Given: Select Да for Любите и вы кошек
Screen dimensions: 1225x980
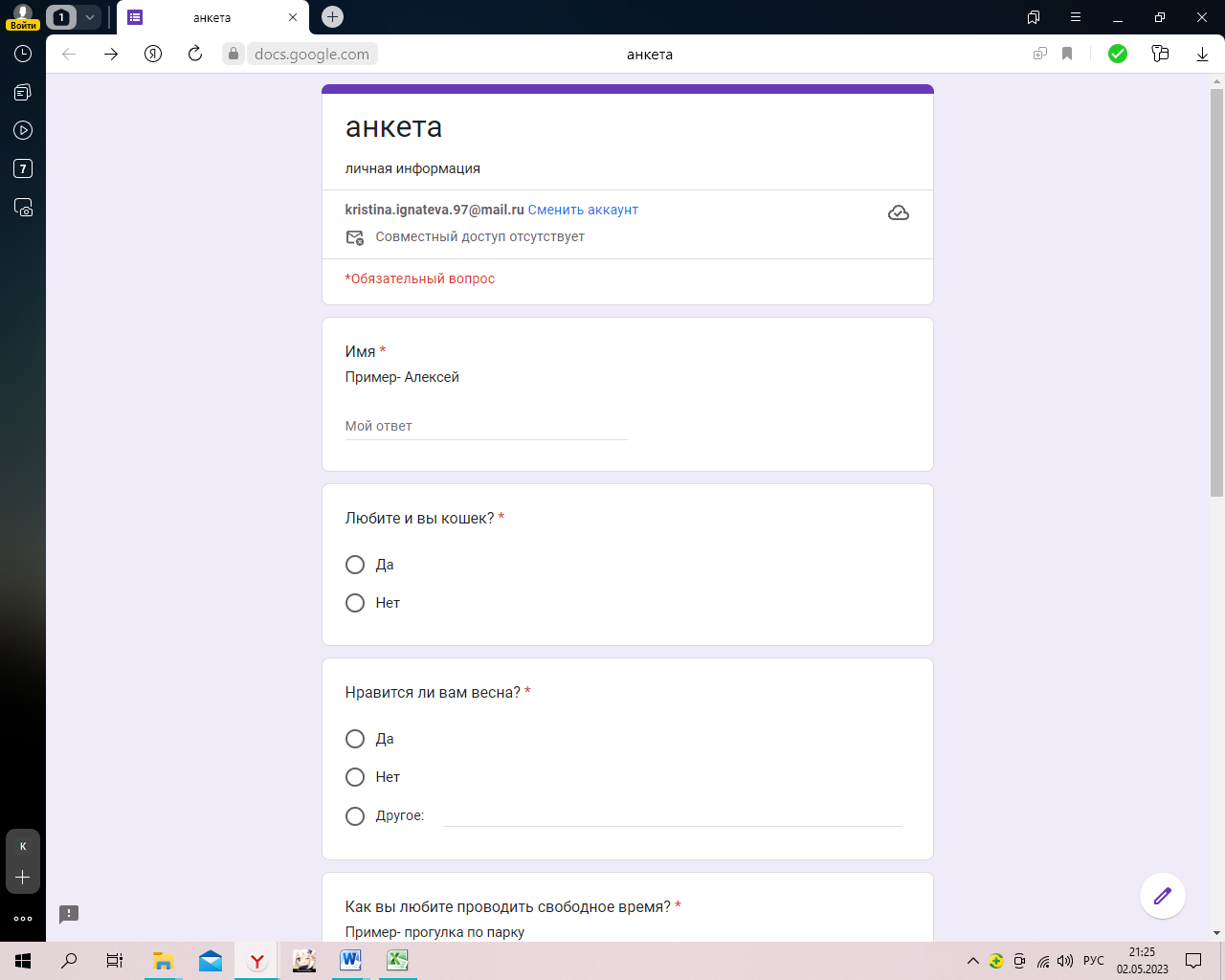Looking at the screenshot, I should [355, 565].
